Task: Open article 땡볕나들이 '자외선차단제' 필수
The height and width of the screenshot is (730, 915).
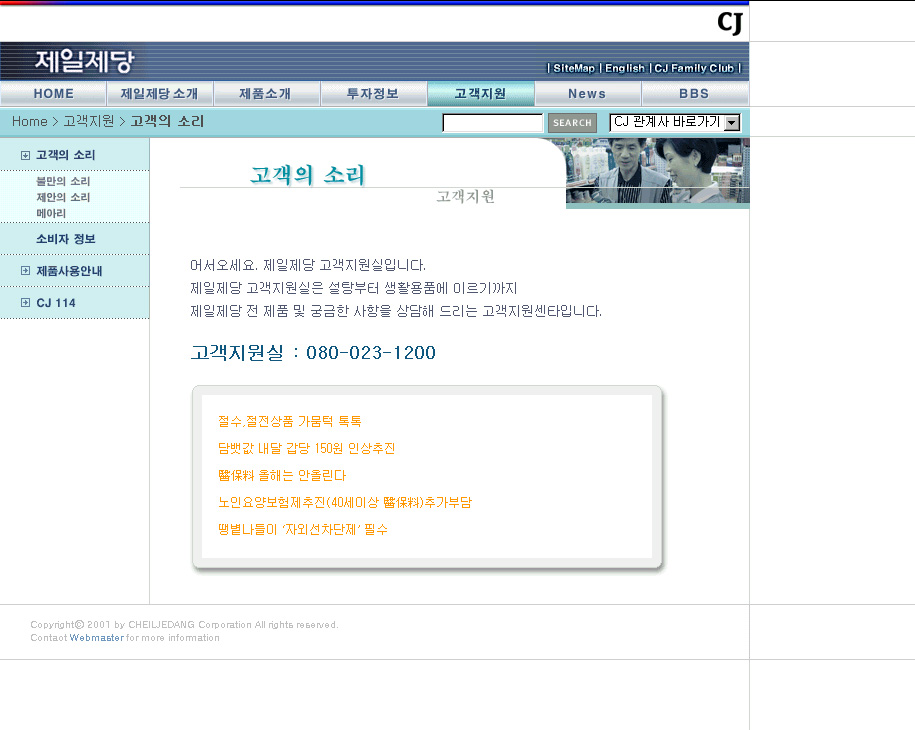Action: (303, 529)
